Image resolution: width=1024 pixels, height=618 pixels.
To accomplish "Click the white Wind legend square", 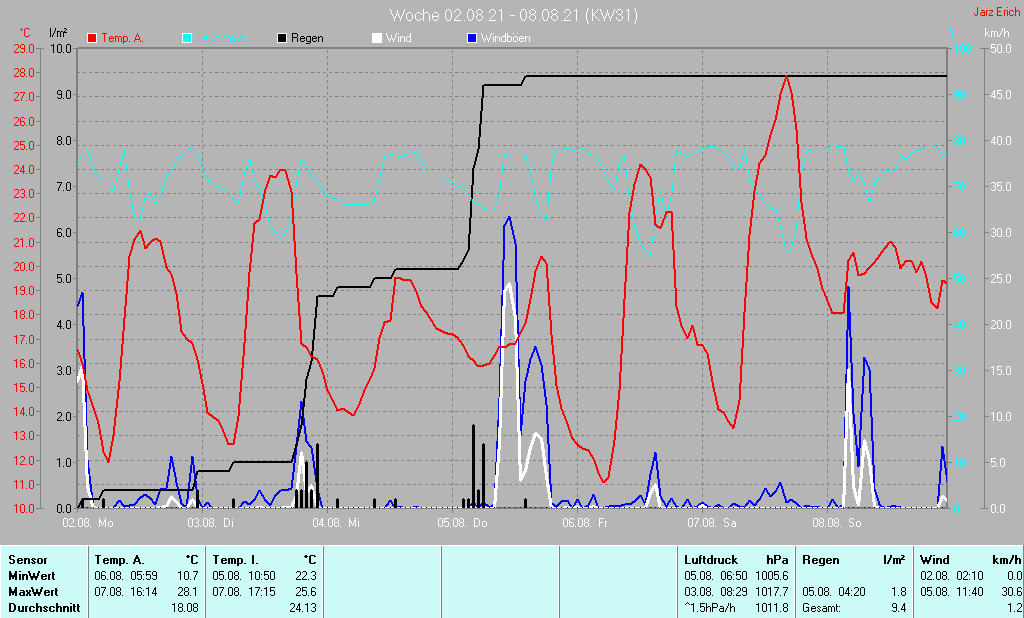I will coord(377,38).
